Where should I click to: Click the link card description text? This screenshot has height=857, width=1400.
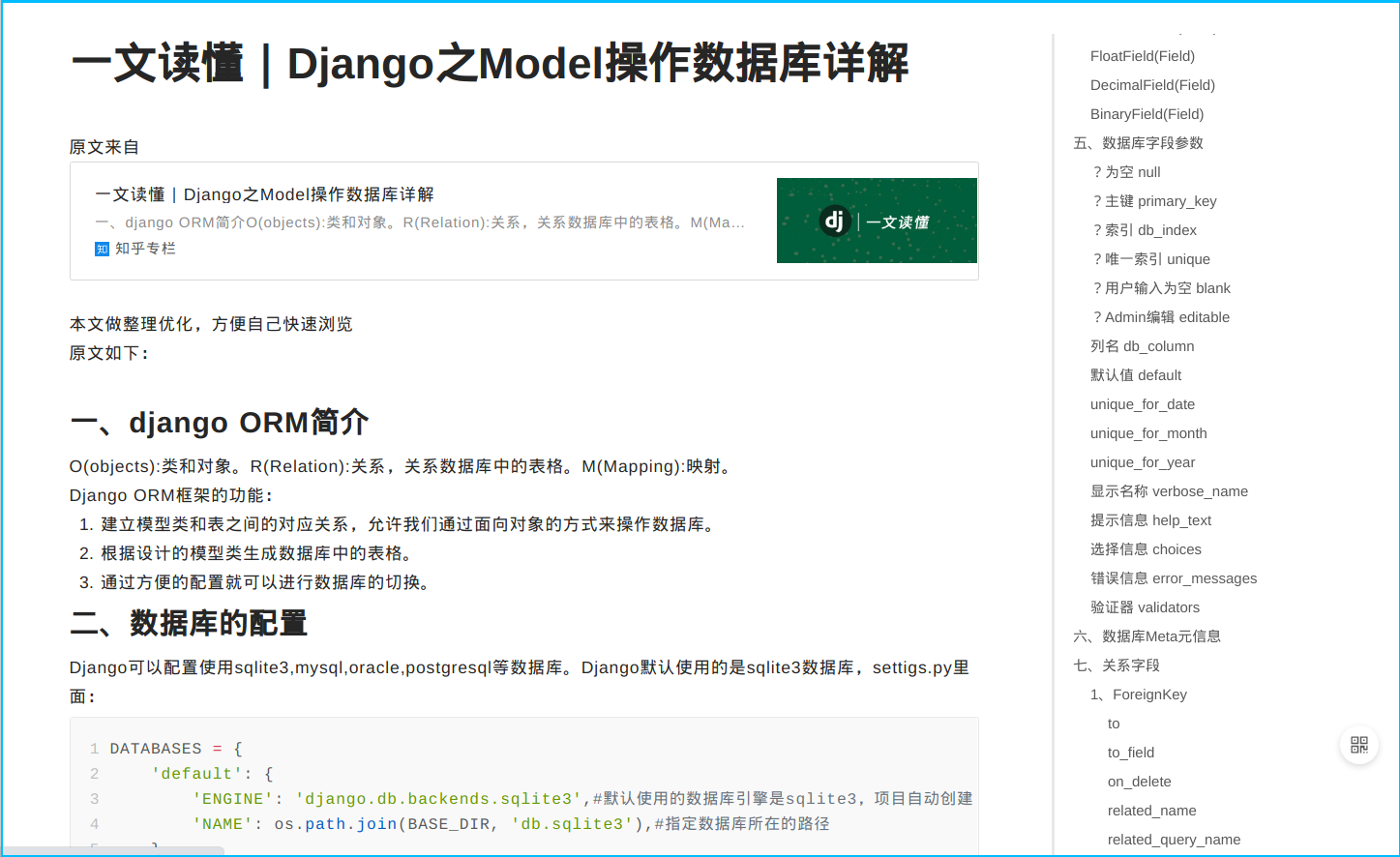420,222
